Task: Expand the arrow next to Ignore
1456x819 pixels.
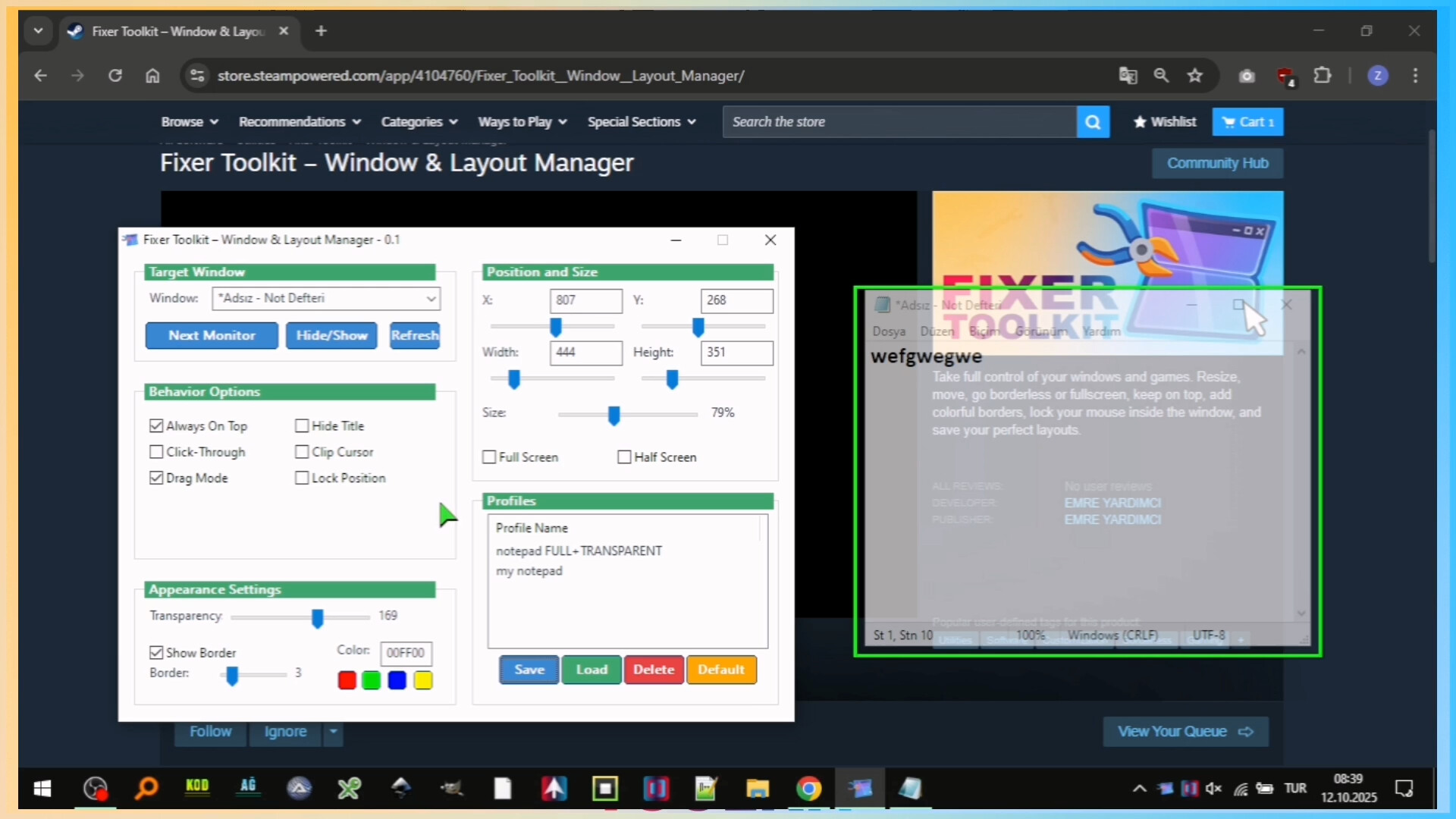Action: tap(333, 732)
